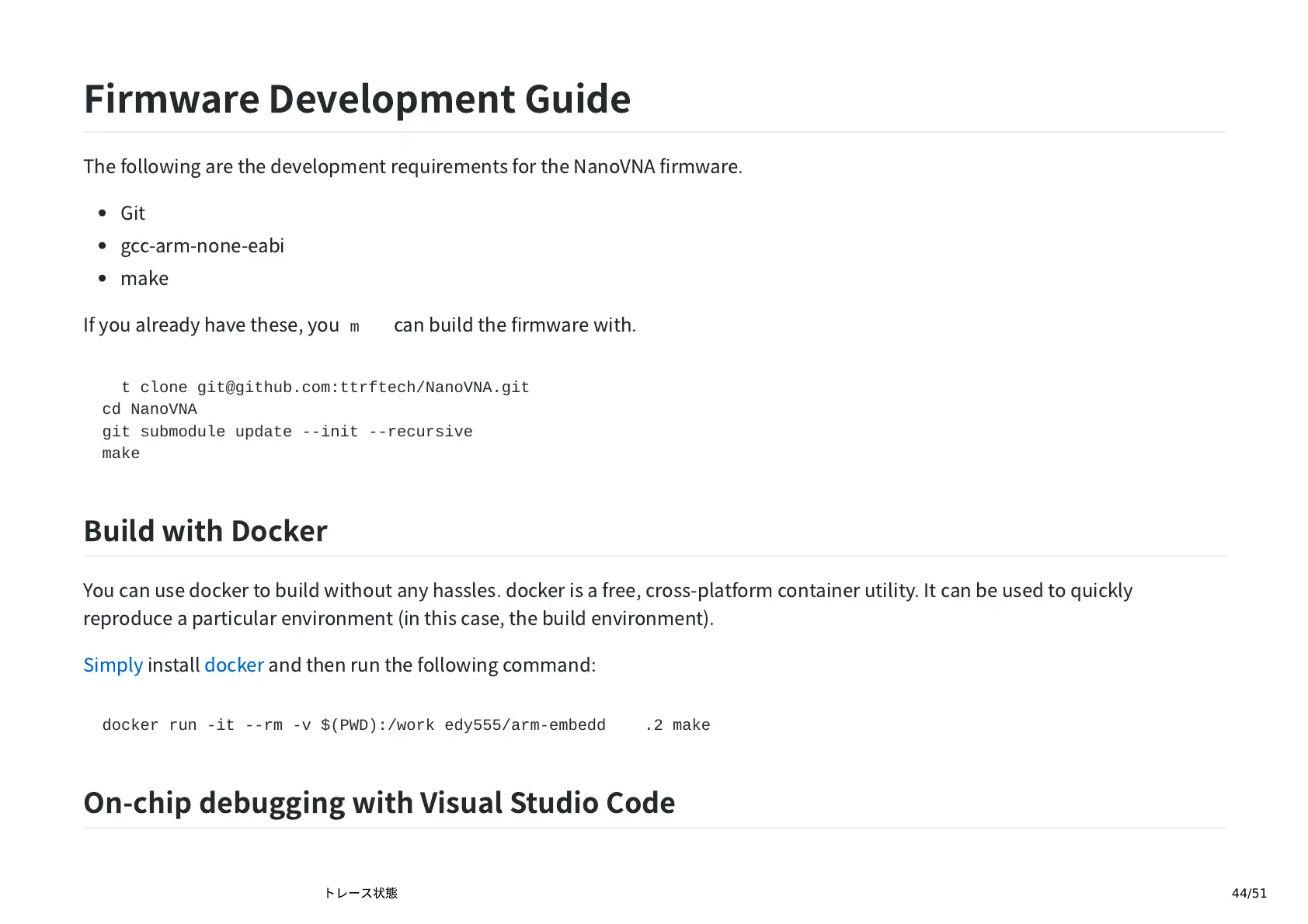Click the NanoVNA firmware requirements sentence
1308x924 pixels.
(412, 167)
